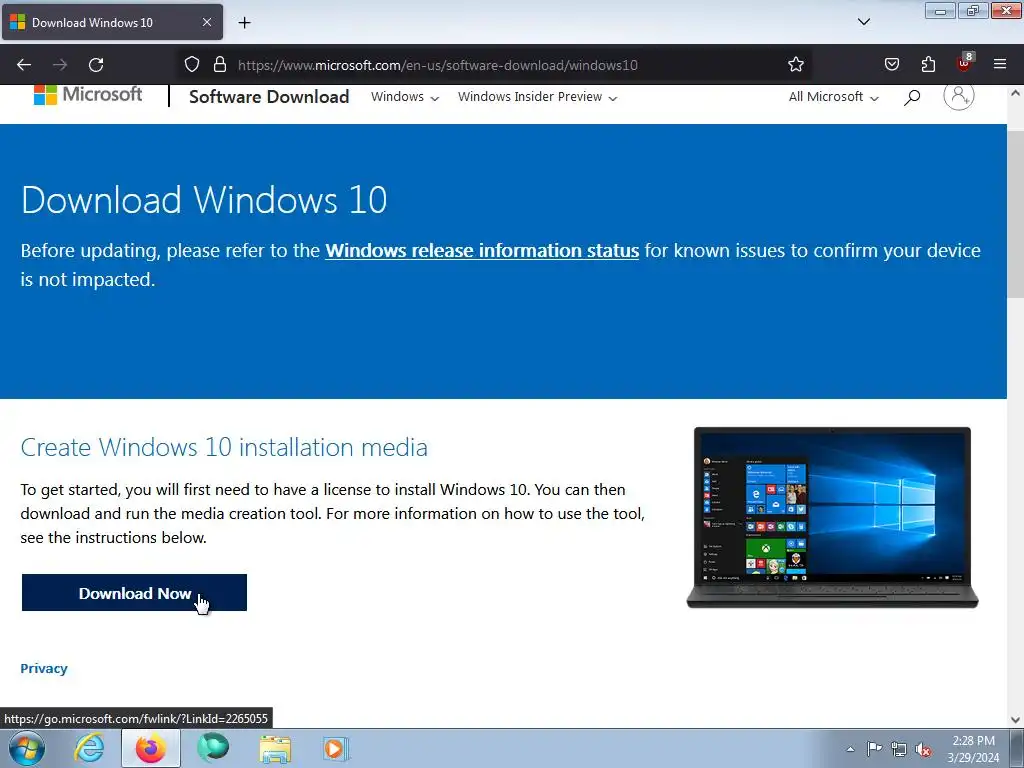Open the Extensions puzzle icon
The width and height of the screenshot is (1024, 768).
pyautogui.click(x=928, y=65)
